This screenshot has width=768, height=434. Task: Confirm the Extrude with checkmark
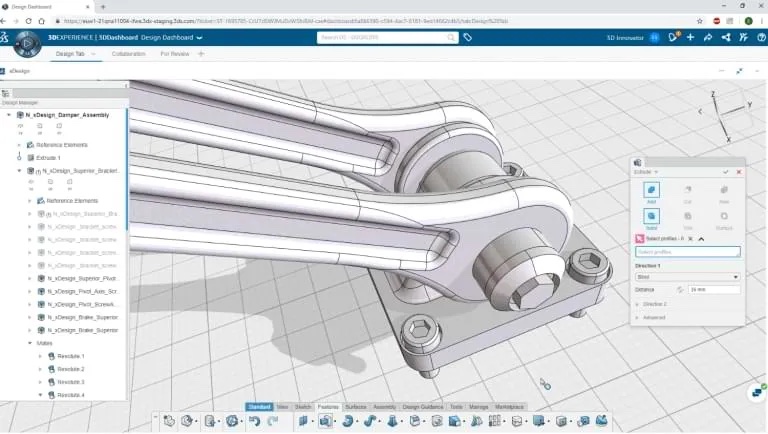[x=725, y=172]
